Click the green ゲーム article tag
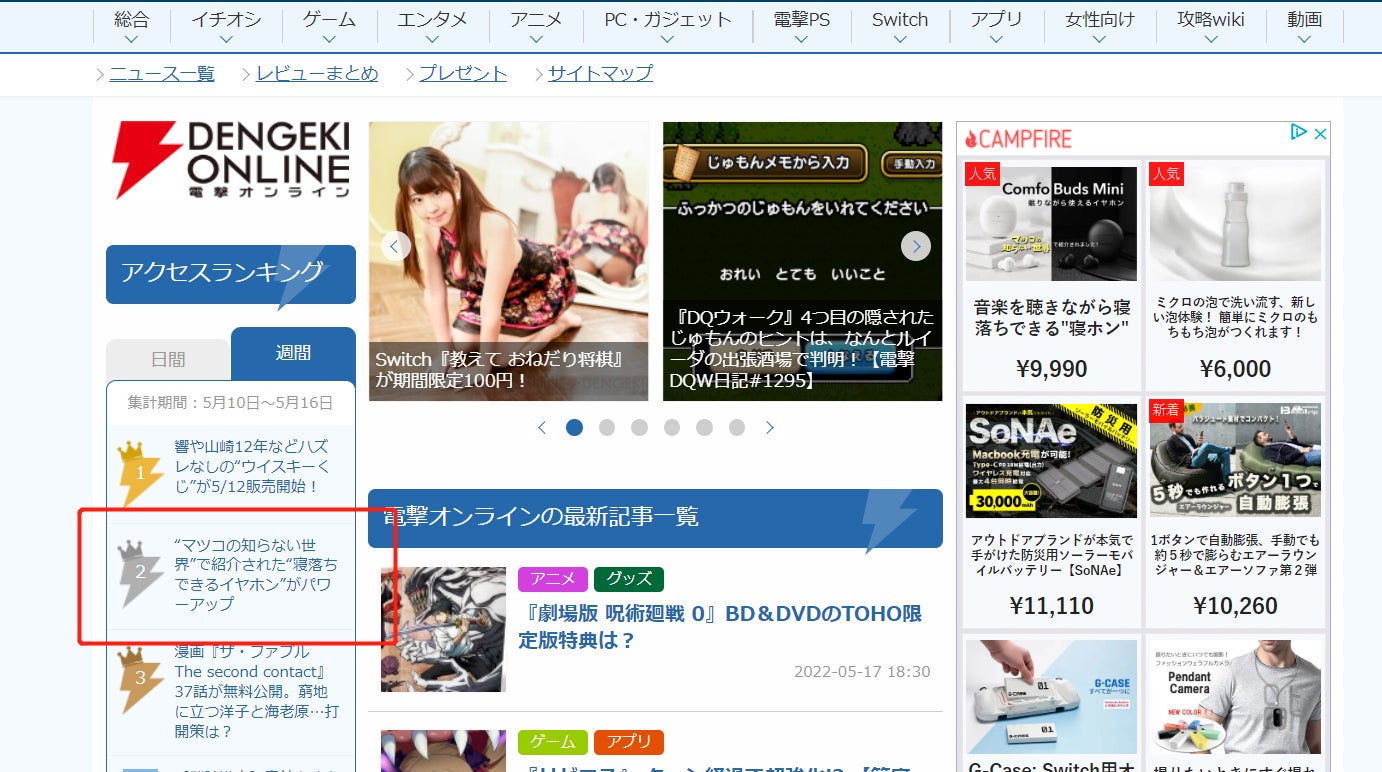Image resolution: width=1382 pixels, height=772 pixels. click(553, 743)
